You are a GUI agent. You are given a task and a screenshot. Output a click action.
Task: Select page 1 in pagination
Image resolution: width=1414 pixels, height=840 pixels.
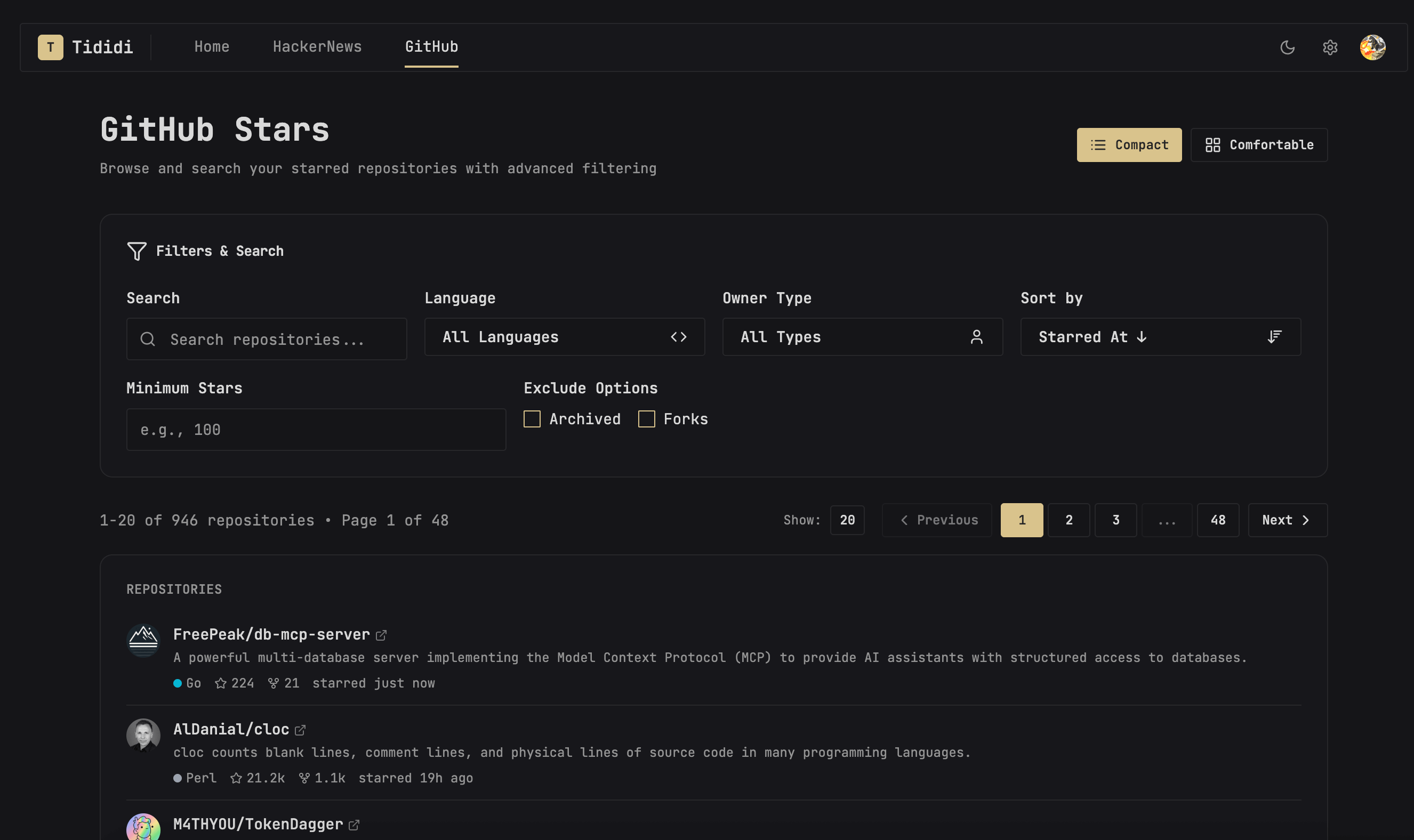pos(1022,520)
